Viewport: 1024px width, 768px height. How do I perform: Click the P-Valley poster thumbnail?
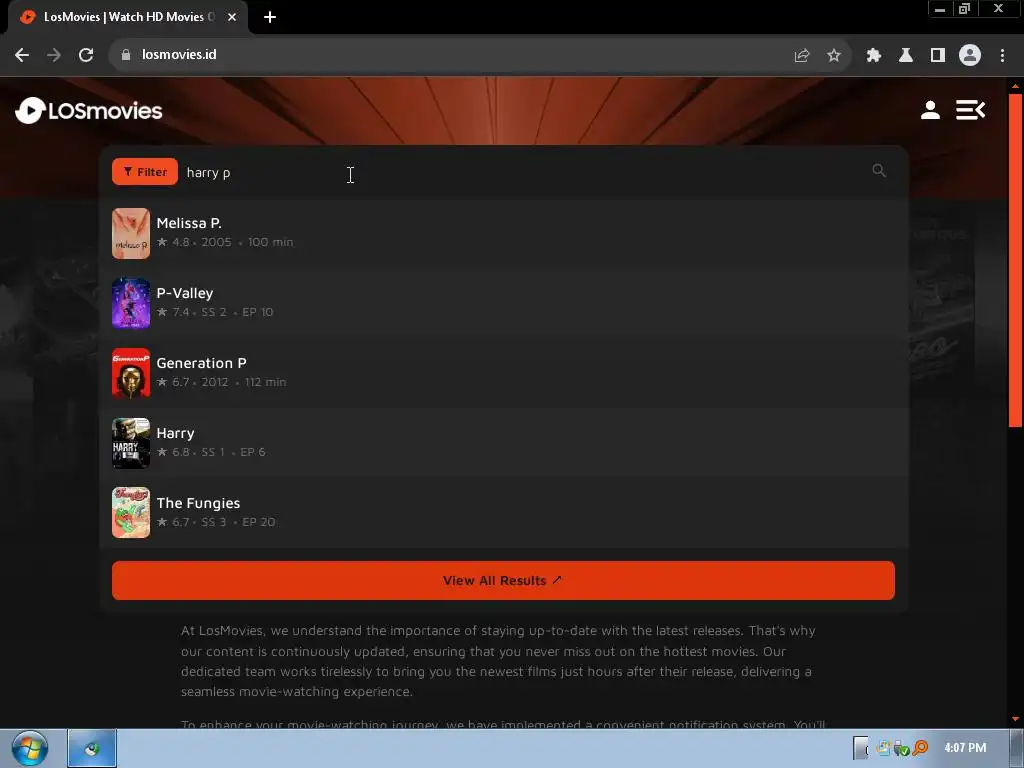coord(131,303)
